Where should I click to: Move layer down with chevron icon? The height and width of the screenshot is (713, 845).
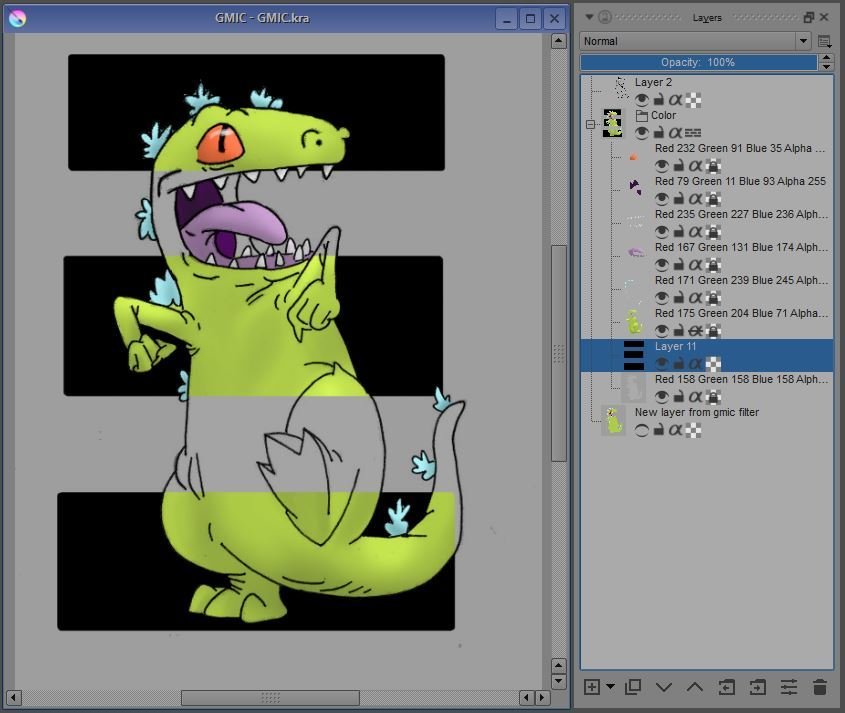coord(663,687)
